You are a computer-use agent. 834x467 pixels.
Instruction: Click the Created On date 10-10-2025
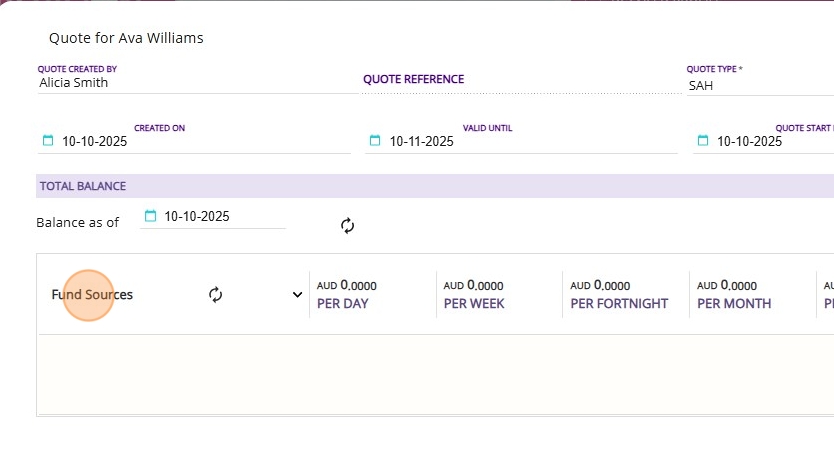95,142
